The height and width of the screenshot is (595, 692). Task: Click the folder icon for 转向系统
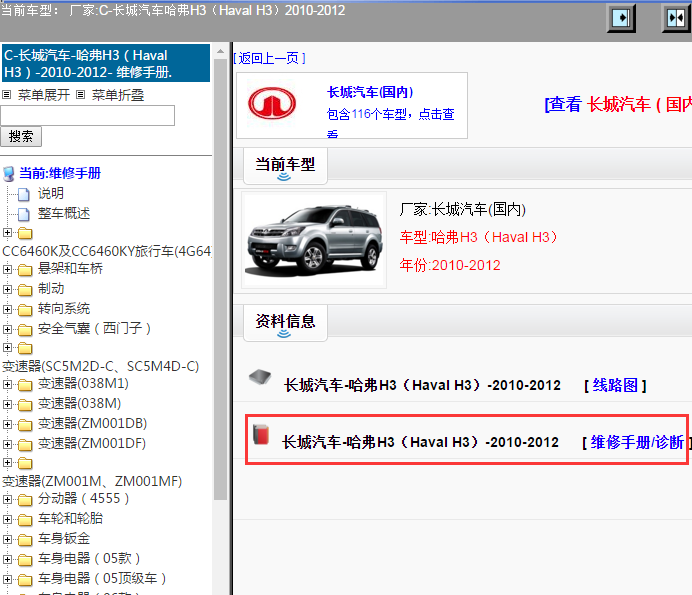click(25, 309)
